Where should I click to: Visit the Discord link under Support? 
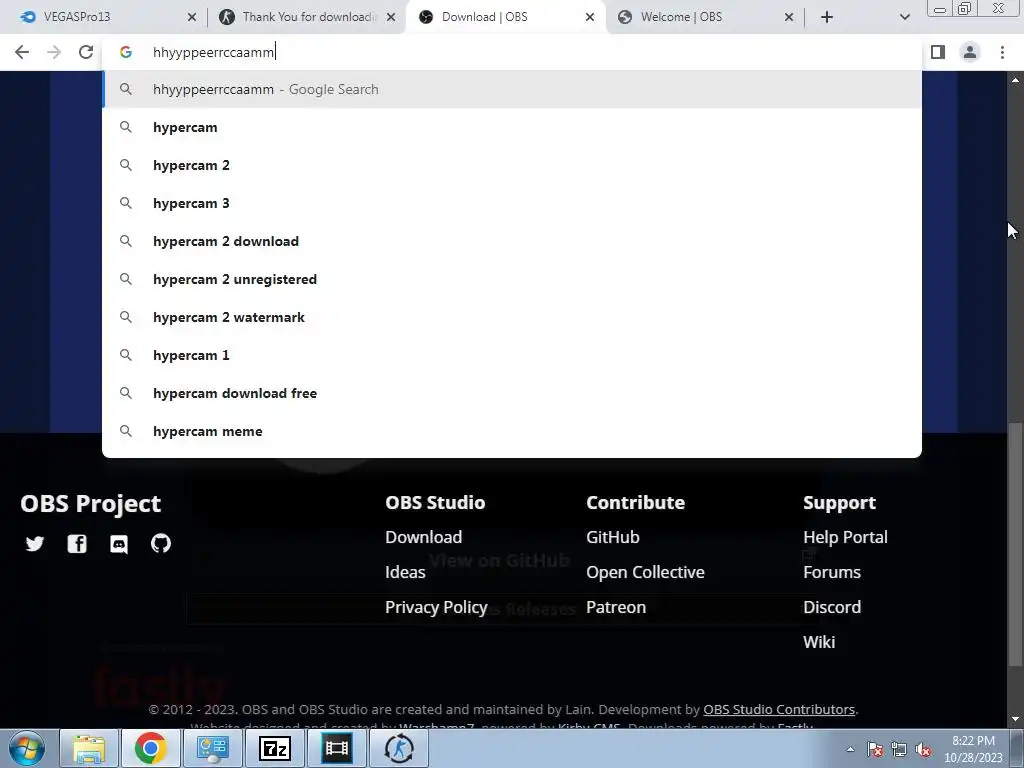(832, 607)
